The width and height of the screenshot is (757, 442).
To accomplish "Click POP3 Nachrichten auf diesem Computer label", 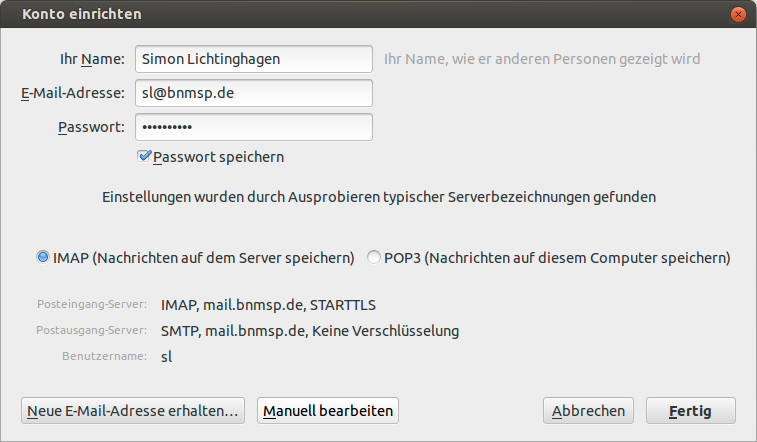I will click(x=557, y=258).
